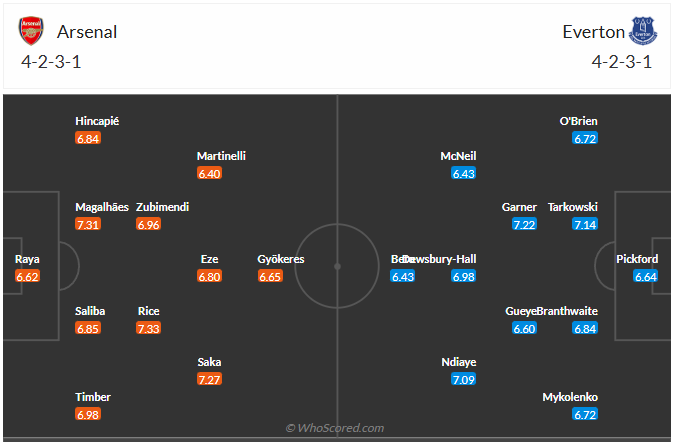Select Arsenal team name in header
The width and height of the screenshot is (674, 442).
pos(87,32)
